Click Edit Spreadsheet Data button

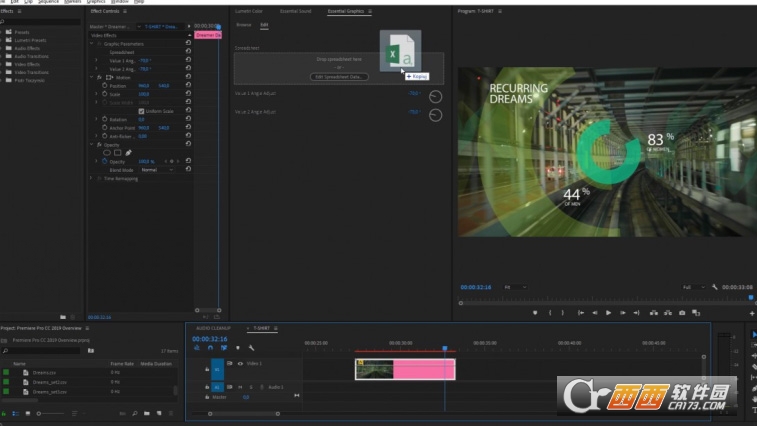click(339, 77)
